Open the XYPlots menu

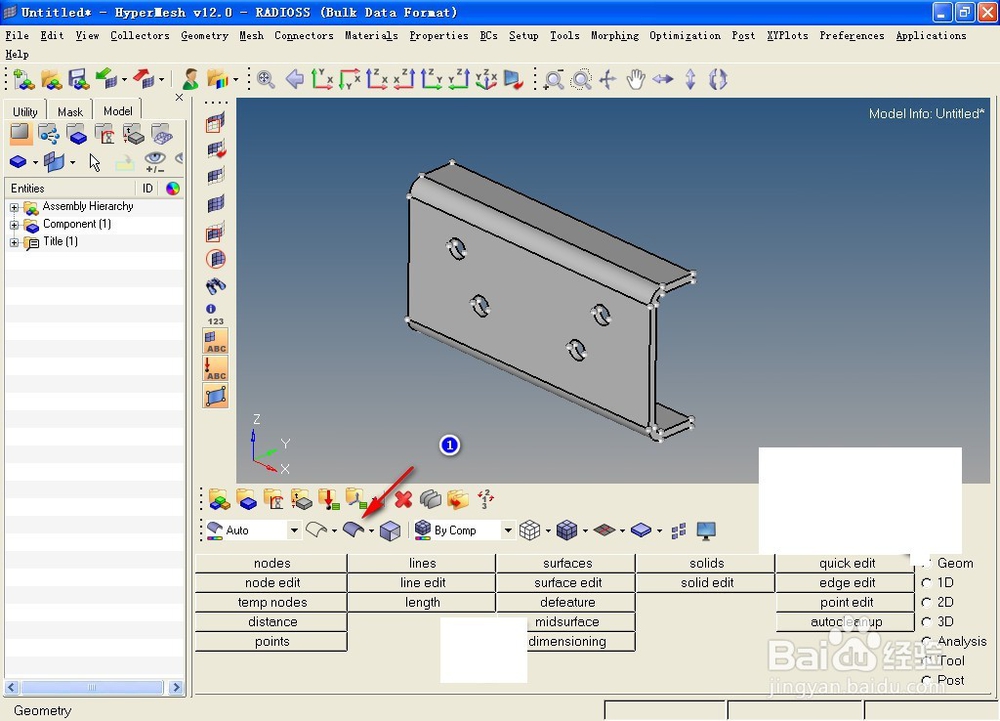click(x=787, y=36)
